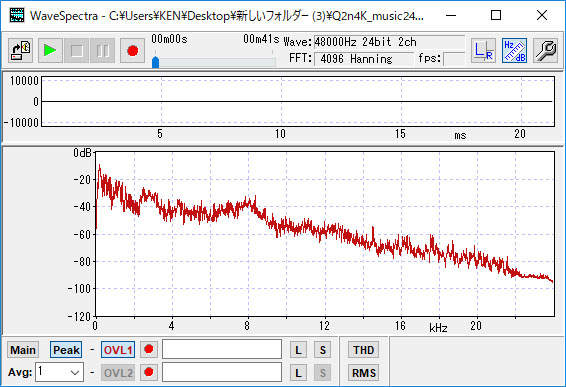Click the 00m00s elapsed time label
The image size is (566, 387).
click(x=169, y=39)
